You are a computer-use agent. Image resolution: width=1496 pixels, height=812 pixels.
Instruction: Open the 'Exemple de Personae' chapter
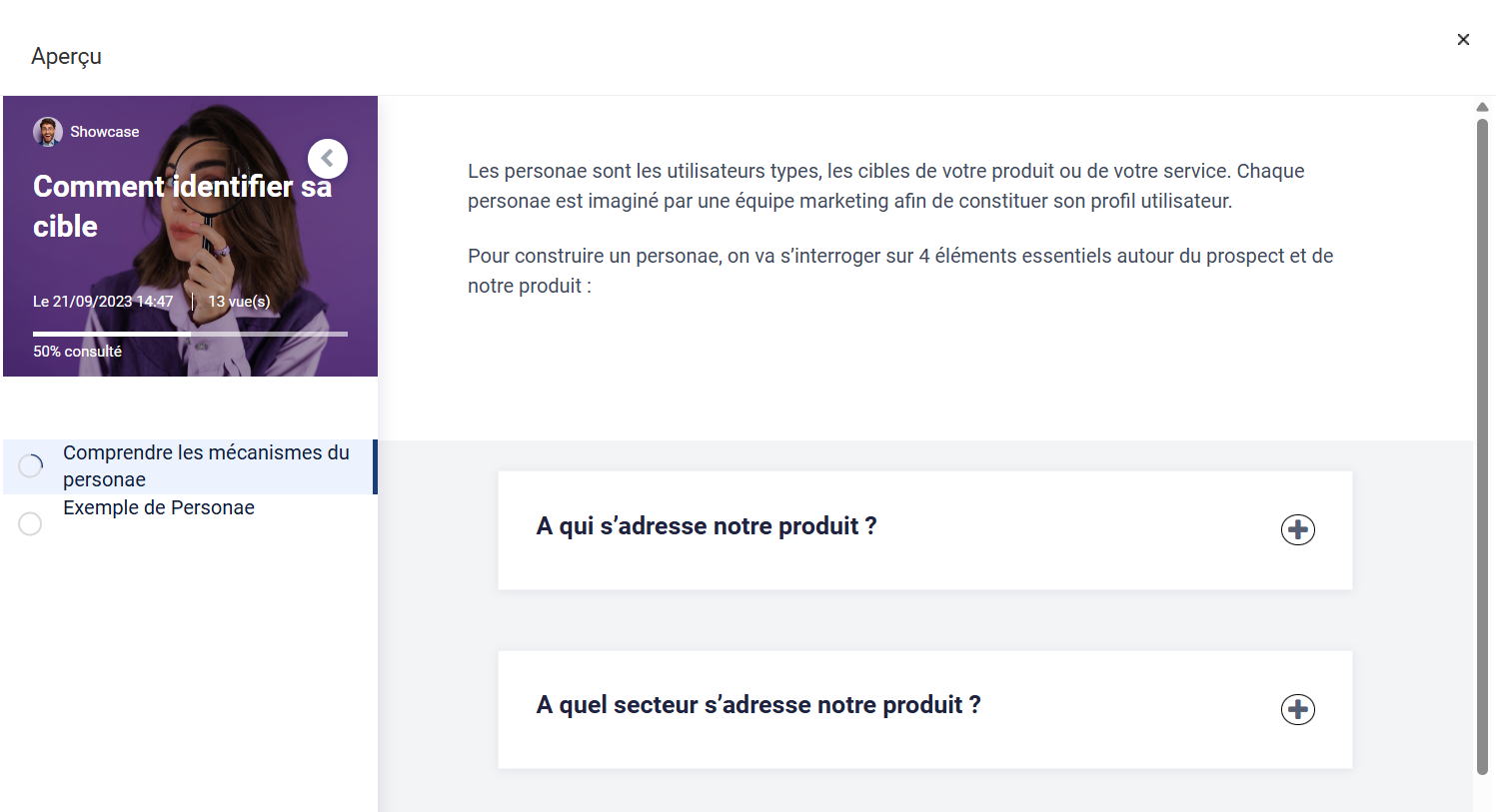[x=159, y=508]
